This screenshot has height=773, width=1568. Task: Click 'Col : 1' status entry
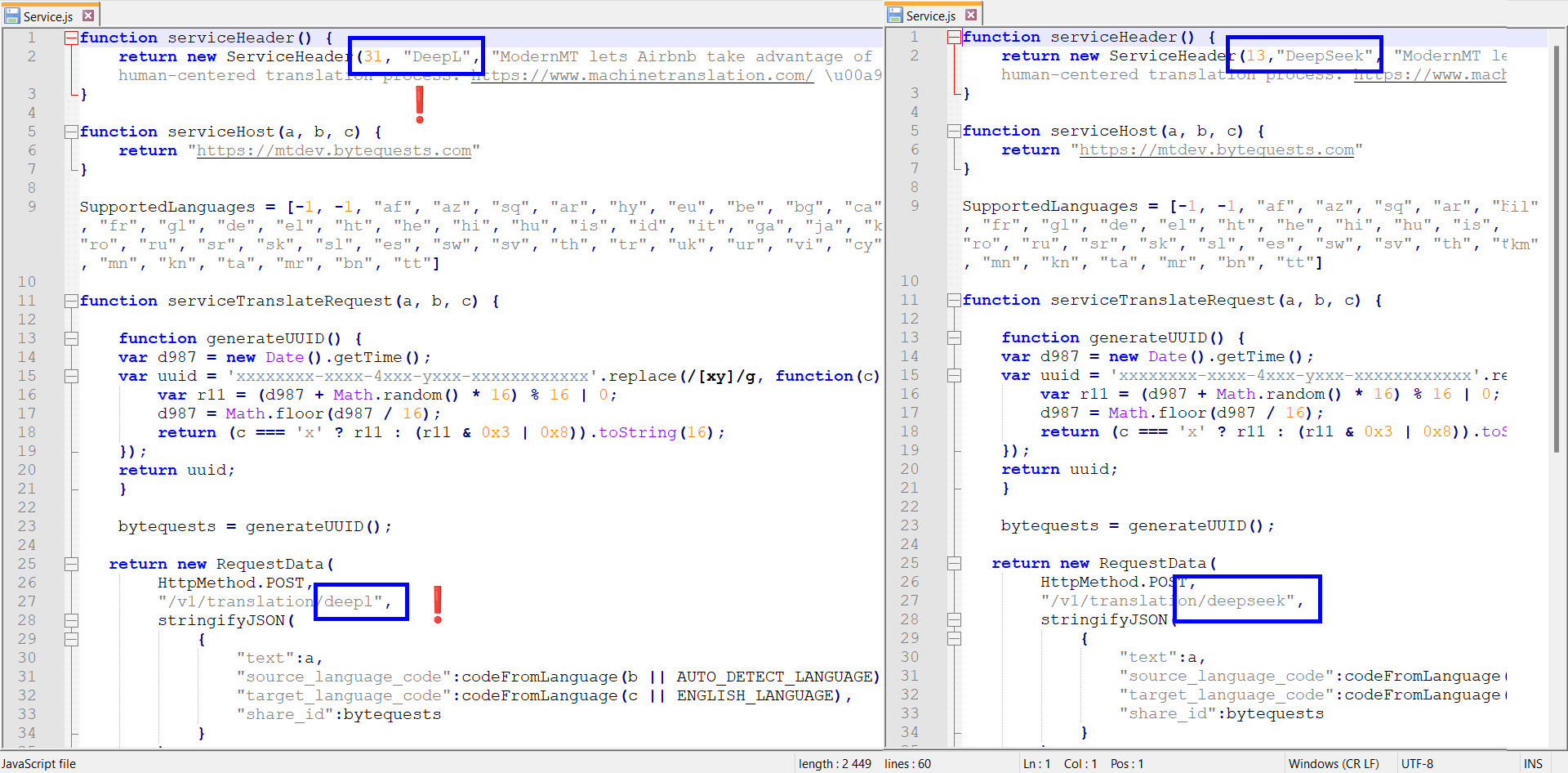coord(1080,763)
